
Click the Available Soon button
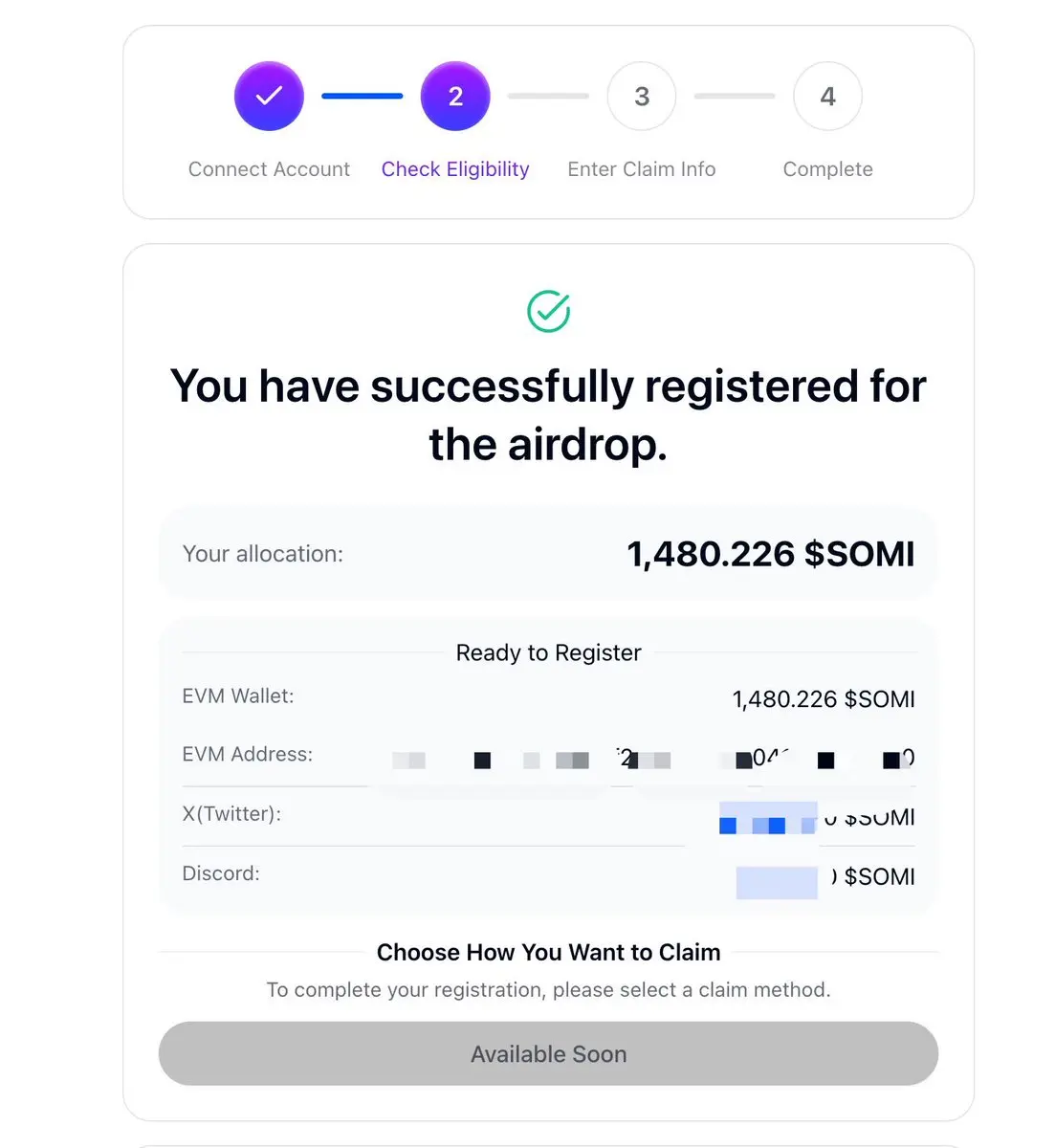click(x=548, y=1053)
